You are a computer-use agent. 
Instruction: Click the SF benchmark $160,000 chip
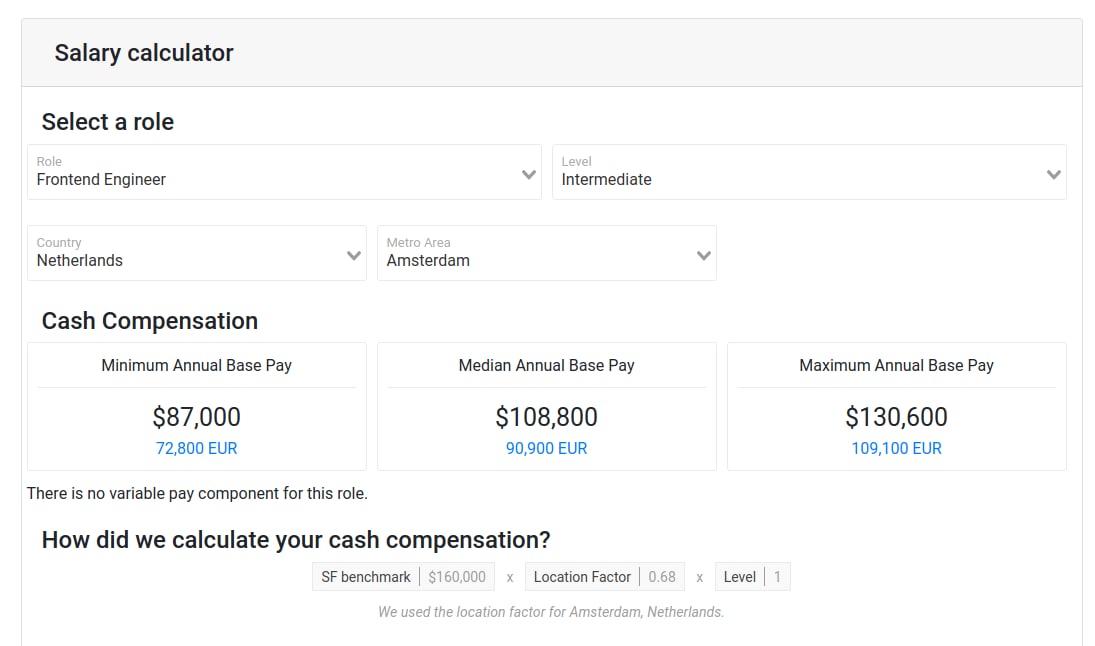tap(403, 577)
